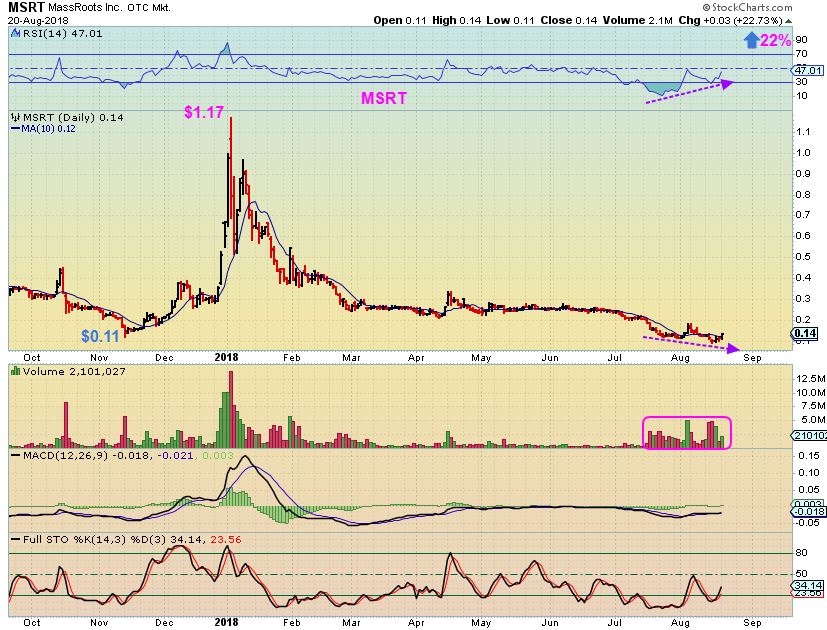
Task: Click the Volume 2.1M header value
Action: click(638, 21)
